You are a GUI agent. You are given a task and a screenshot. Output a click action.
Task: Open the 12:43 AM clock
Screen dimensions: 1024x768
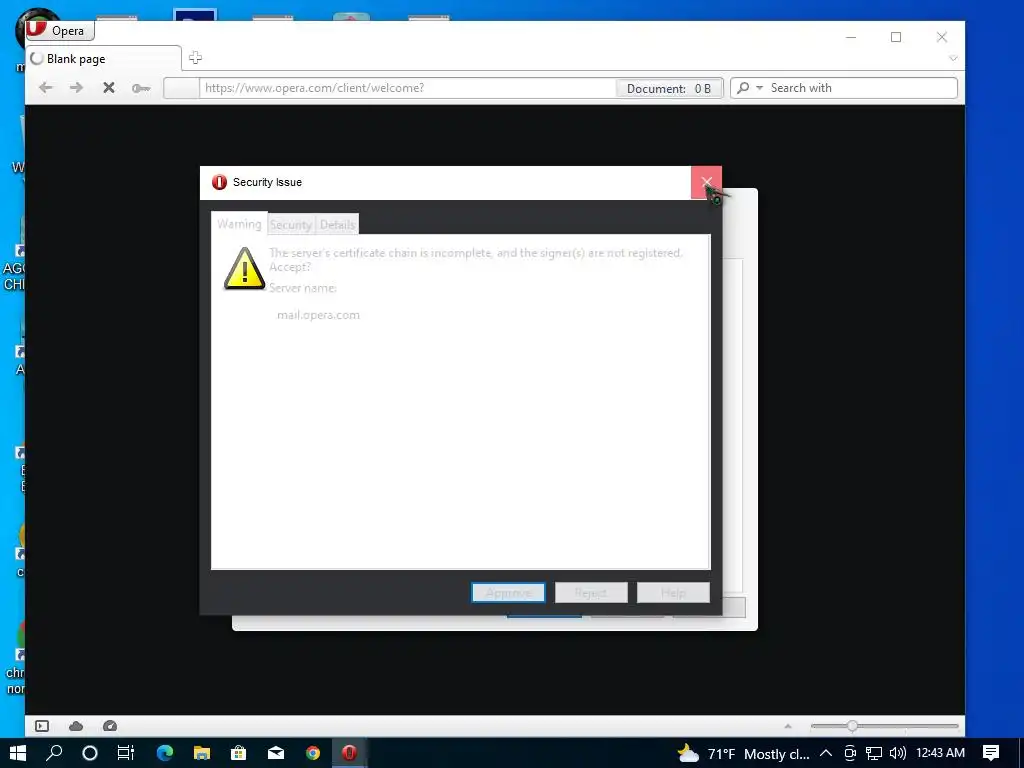coord(940,753)
